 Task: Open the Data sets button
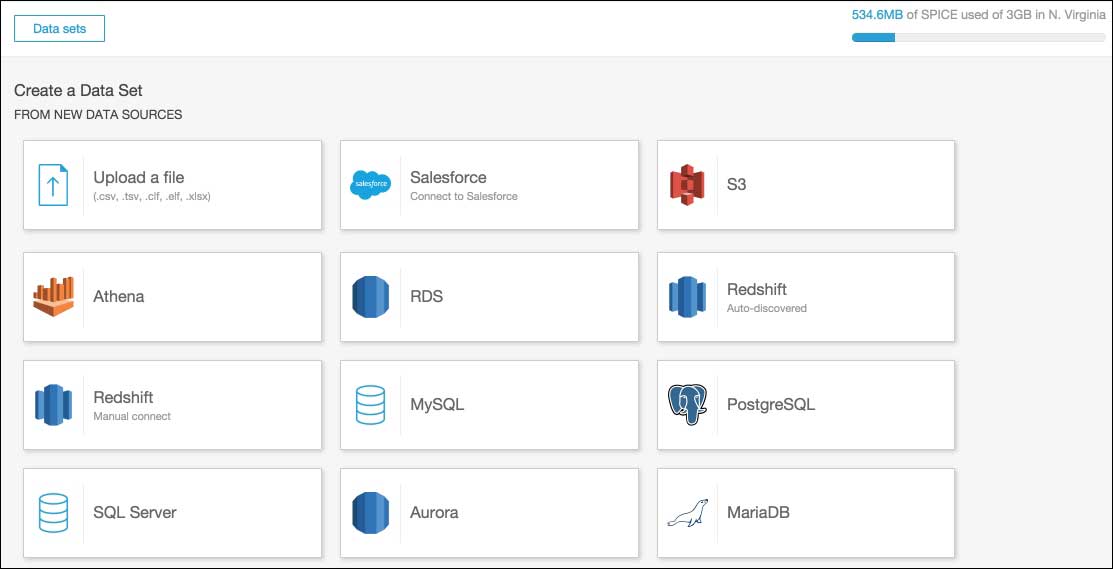tap(60, 29)
